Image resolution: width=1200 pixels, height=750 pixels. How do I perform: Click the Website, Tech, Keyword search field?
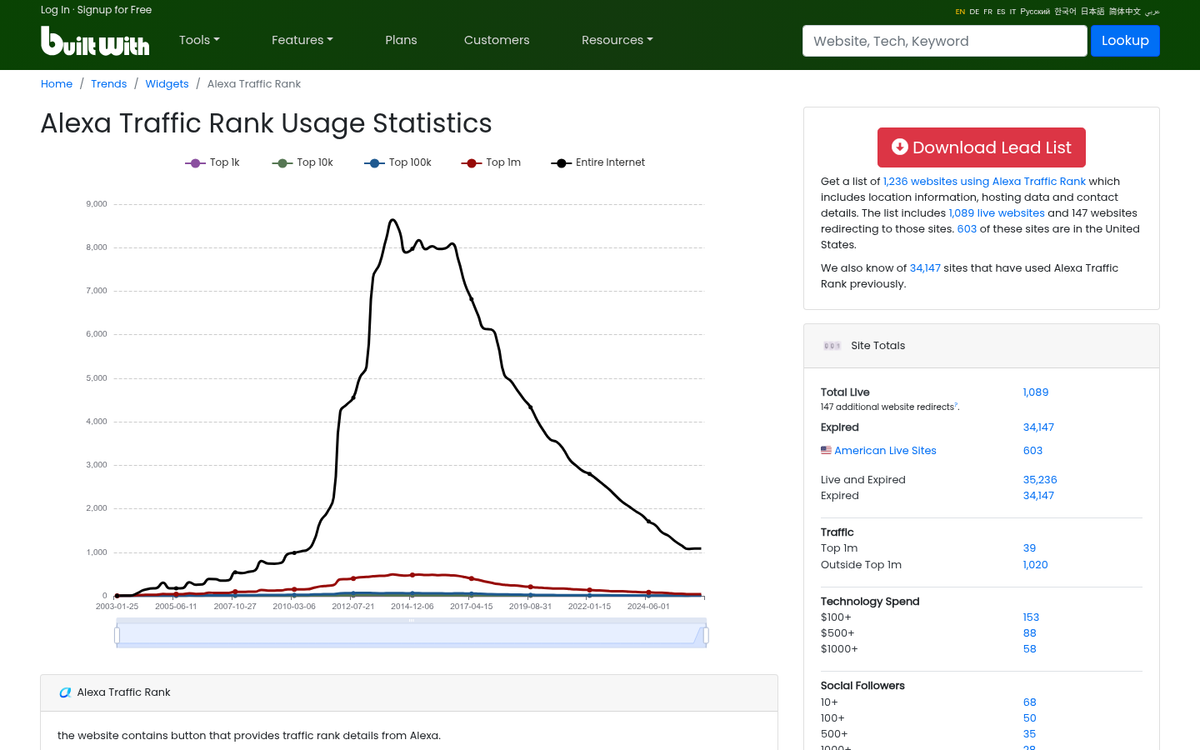[x=943, y=40]
